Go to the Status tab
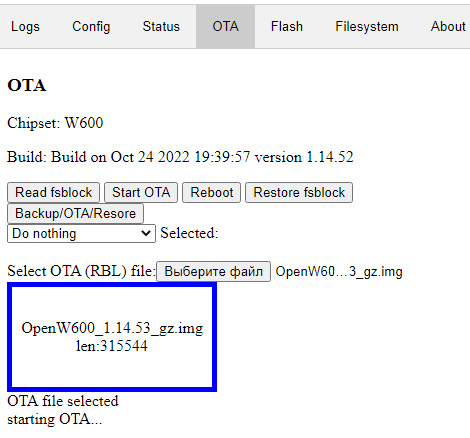 click(161, 27)
